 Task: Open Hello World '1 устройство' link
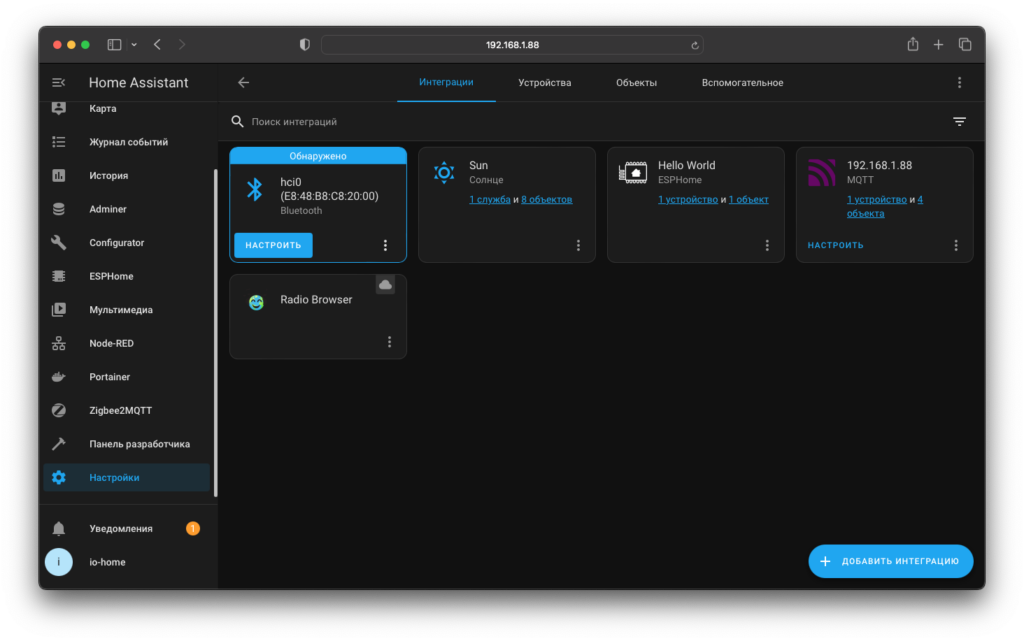[688, 200]
